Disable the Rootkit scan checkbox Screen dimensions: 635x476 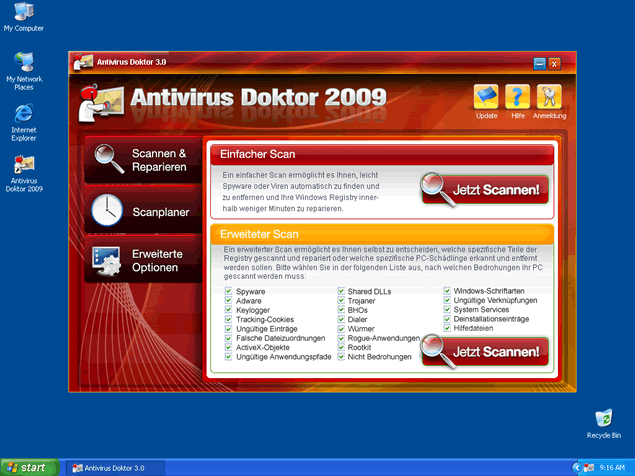341,347
